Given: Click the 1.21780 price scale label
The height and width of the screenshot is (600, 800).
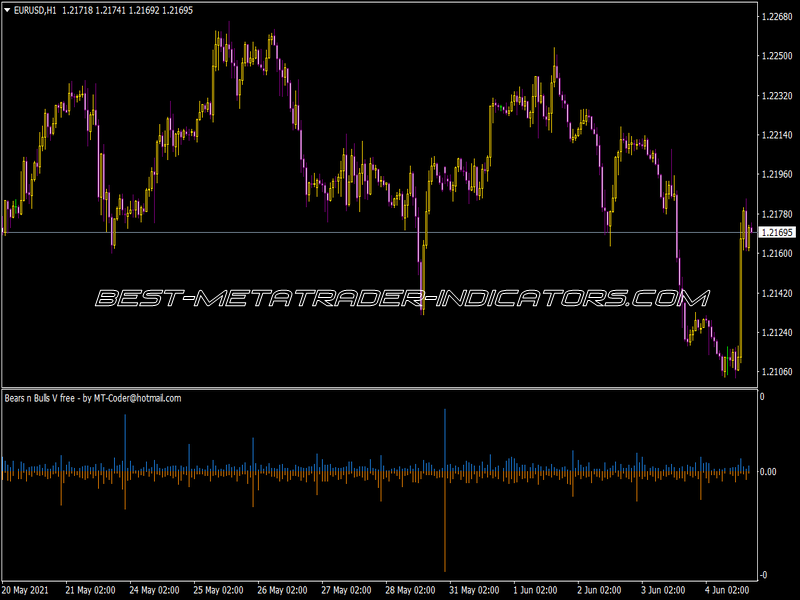Looking at the screenshot, I should (777, 214).
